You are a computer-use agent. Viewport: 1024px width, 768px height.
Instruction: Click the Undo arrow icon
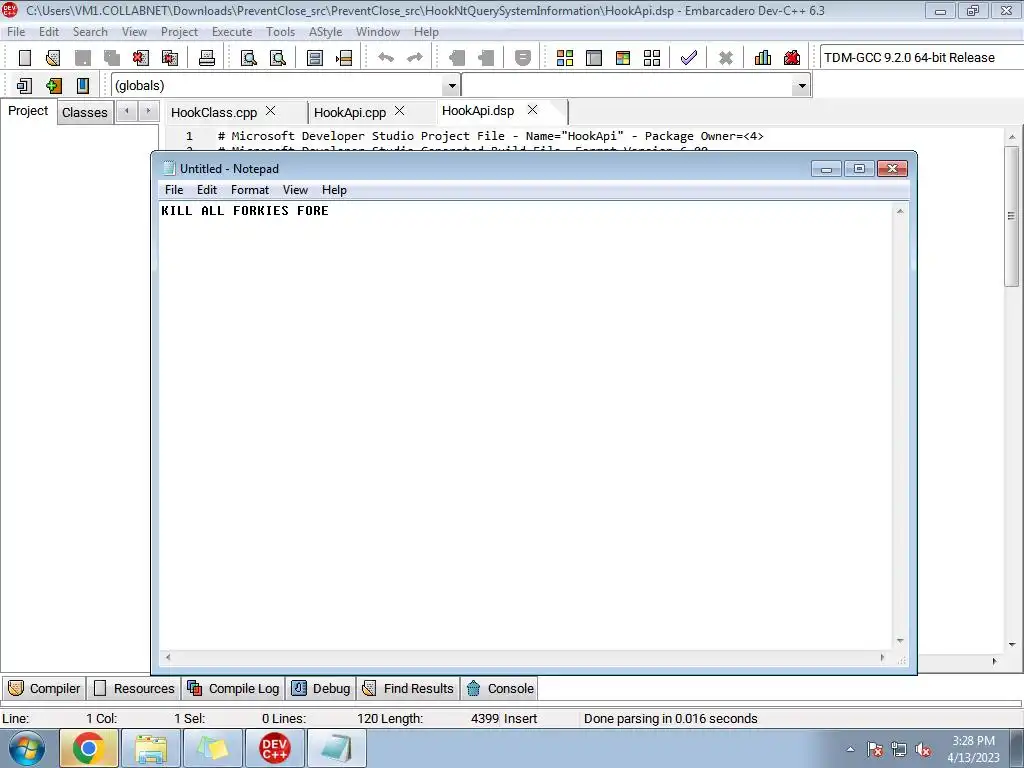(x=386, y=58)
